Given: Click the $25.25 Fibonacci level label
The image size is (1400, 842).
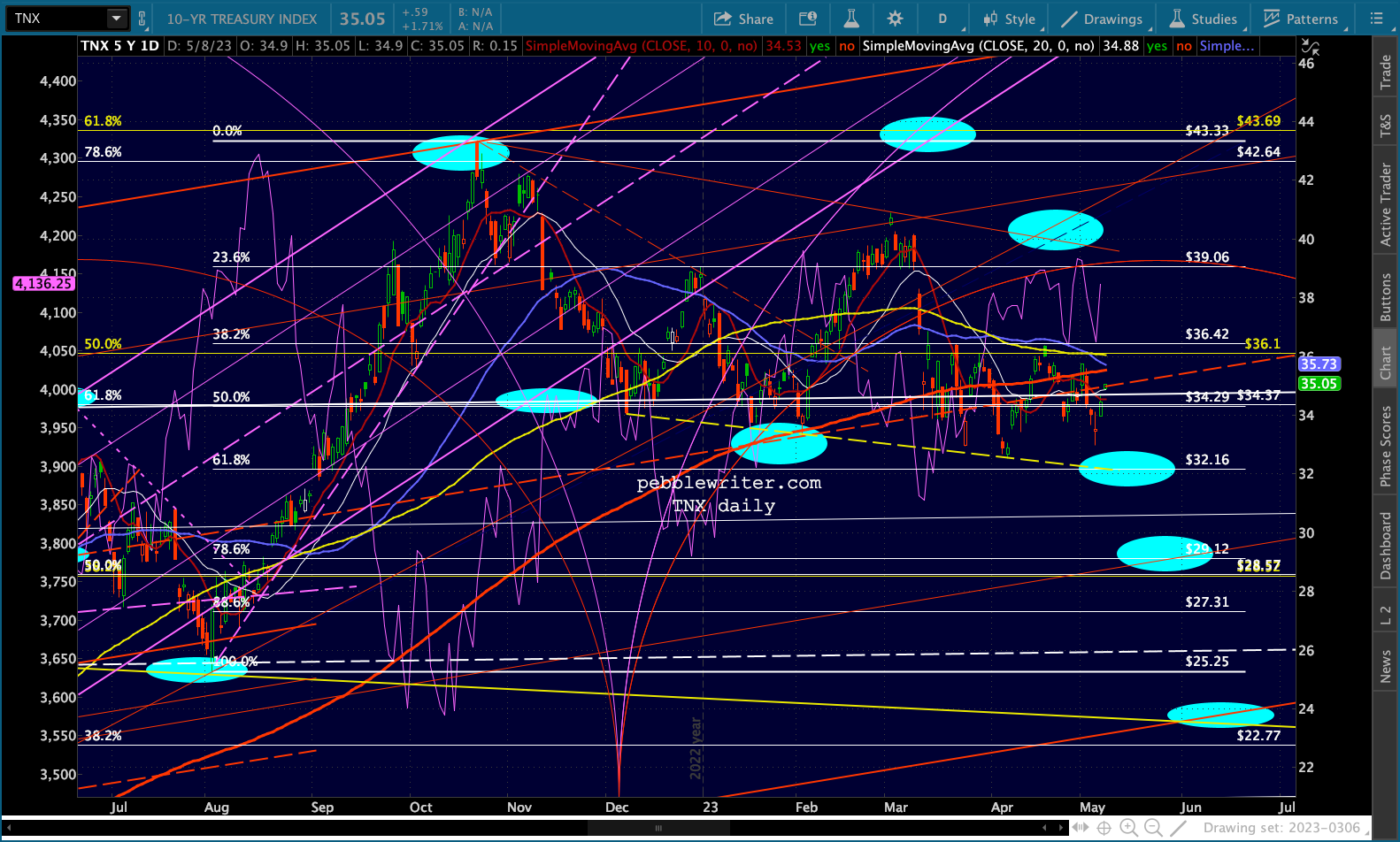Looking at the screenshot, I should point(1207,662).
